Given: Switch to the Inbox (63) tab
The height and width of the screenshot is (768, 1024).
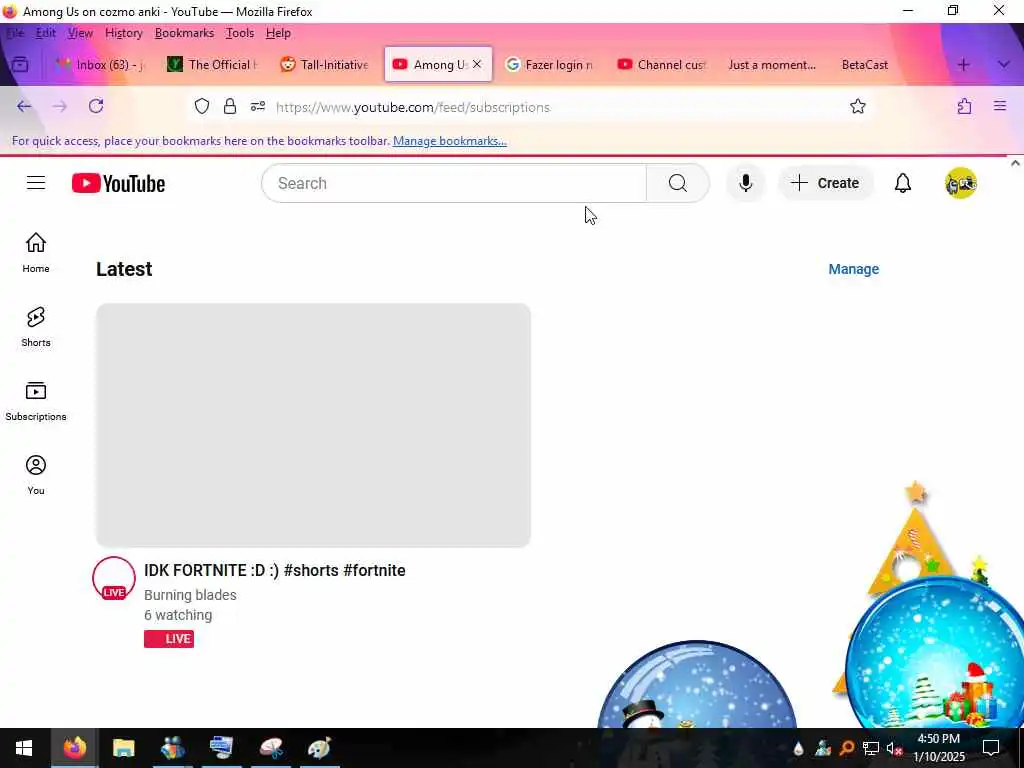Looking at the screenshot, I should pyautogui.click(x=100, y=65).
